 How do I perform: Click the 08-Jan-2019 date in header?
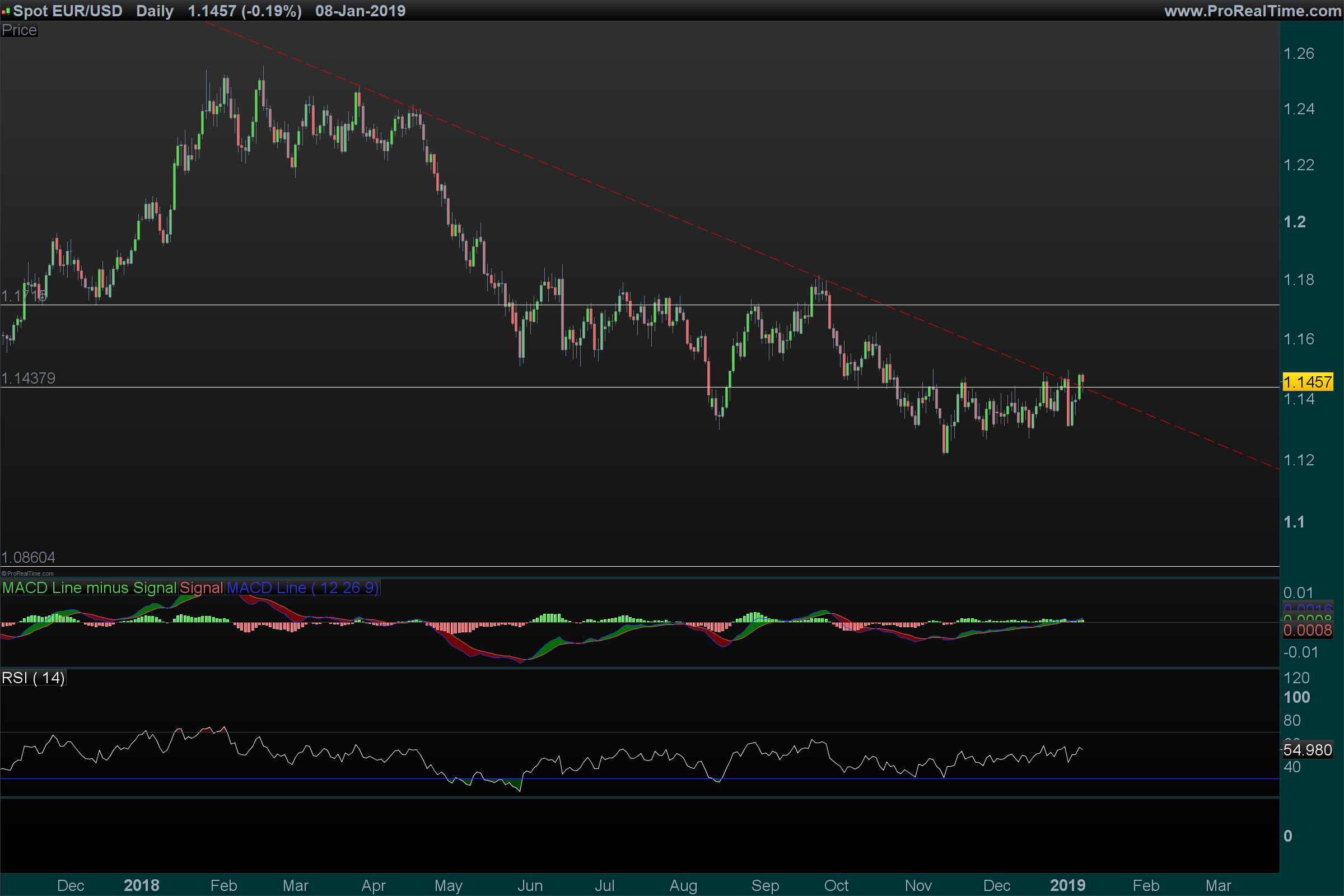click(360, 11)
